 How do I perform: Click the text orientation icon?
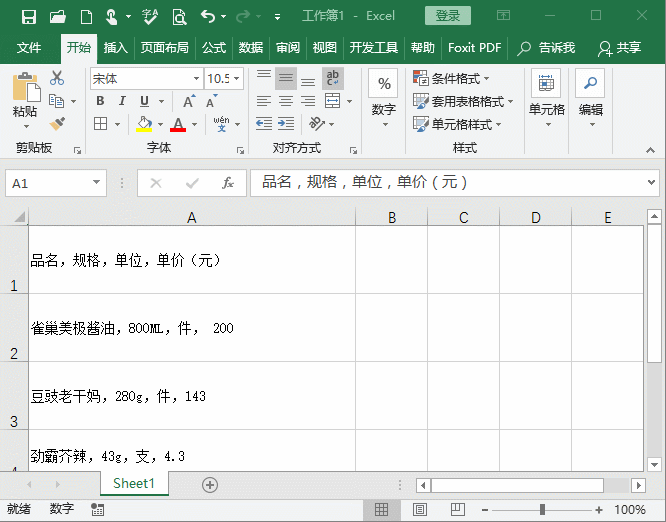(317, 124)
